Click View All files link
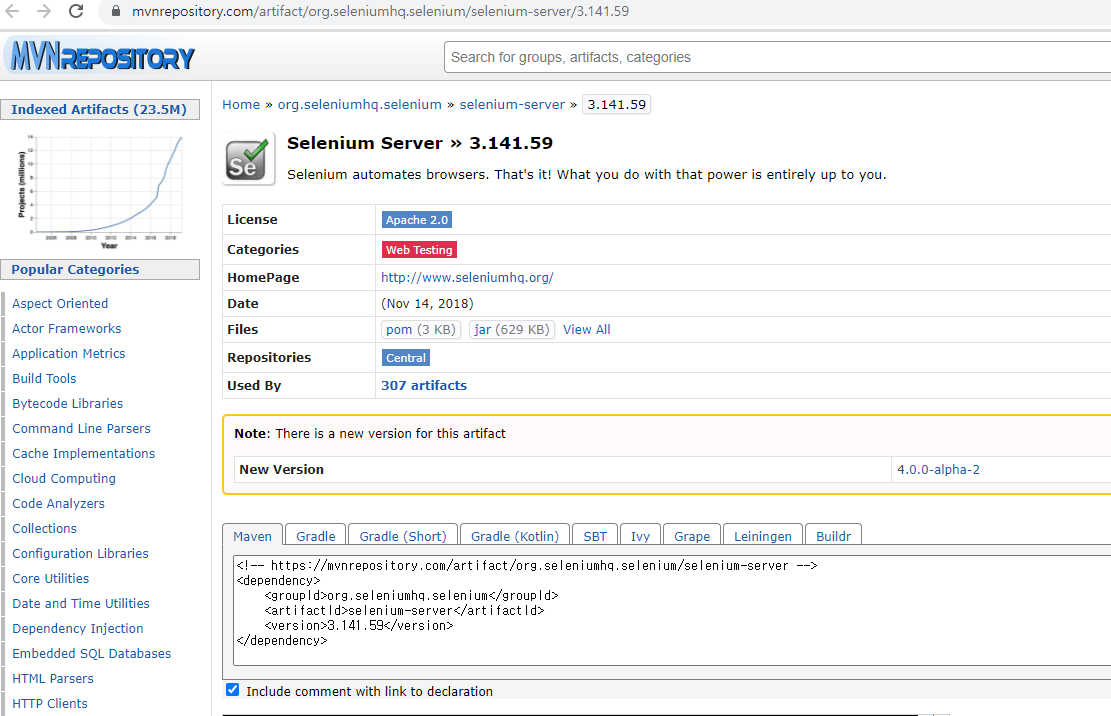Viewport: 1111px width, 716px height. pos(587,329)
